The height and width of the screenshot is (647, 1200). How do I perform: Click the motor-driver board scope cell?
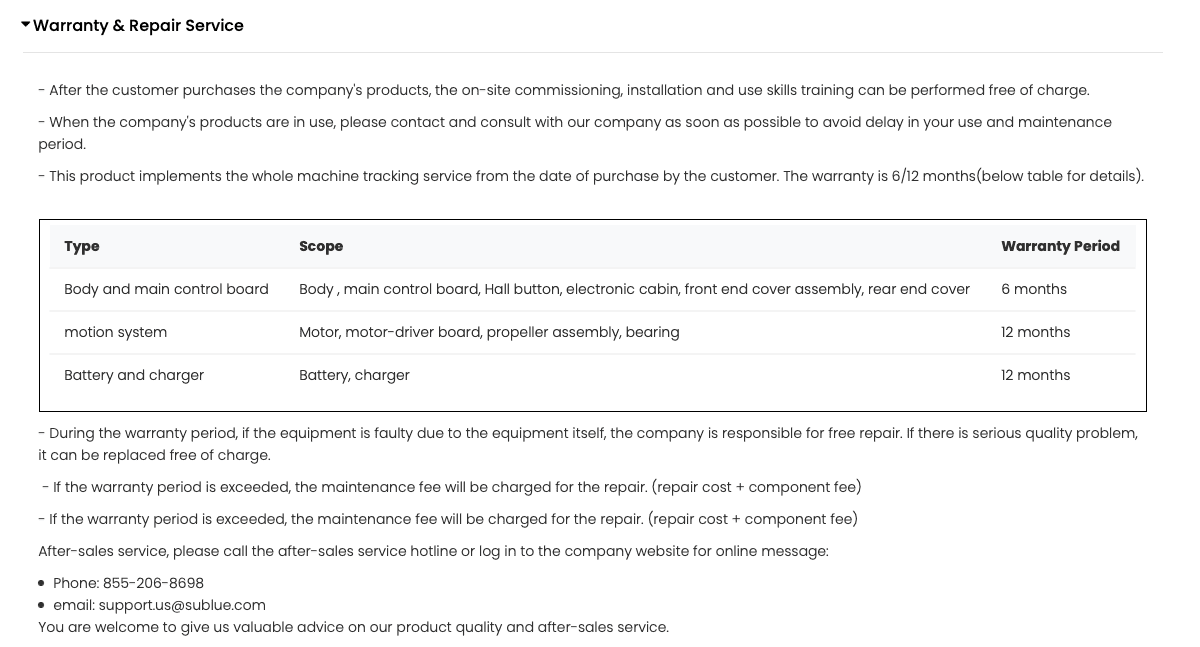tap(489, 332)
